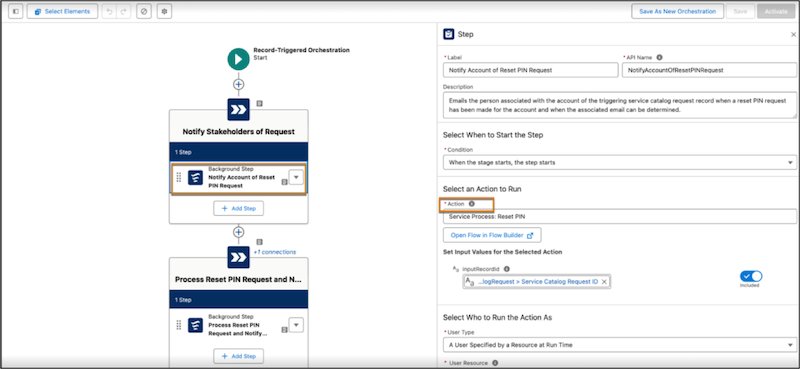The height and width of the screenshot is (369, 800).
Task: Click info icon next to User Resource
Action: tap(494, 363)
